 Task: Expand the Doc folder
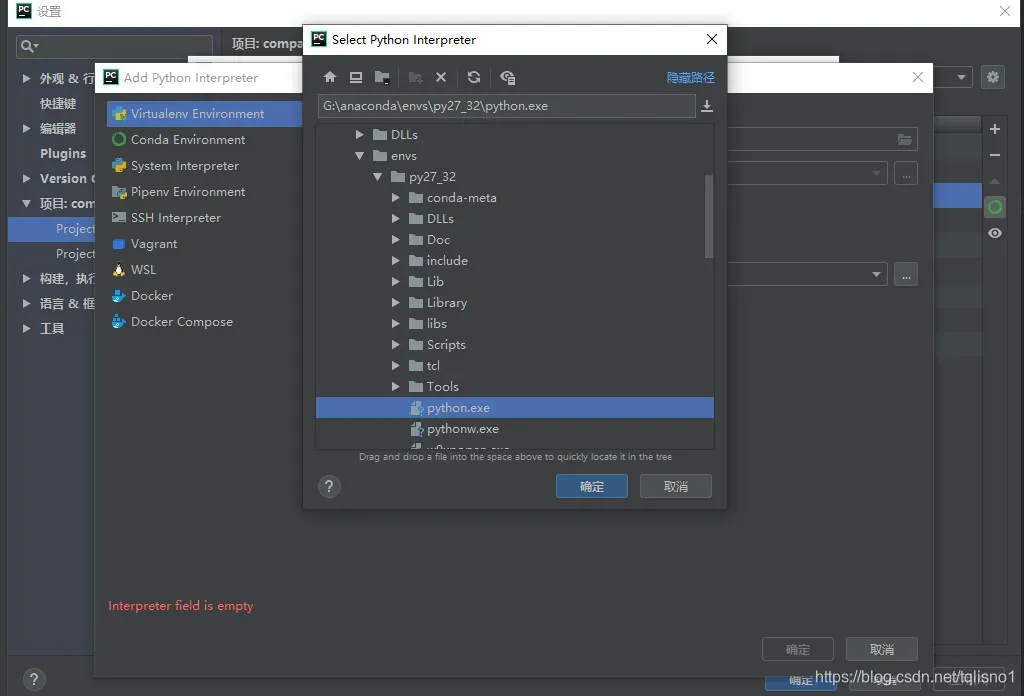pyautogui.click(x=395, y=240)
